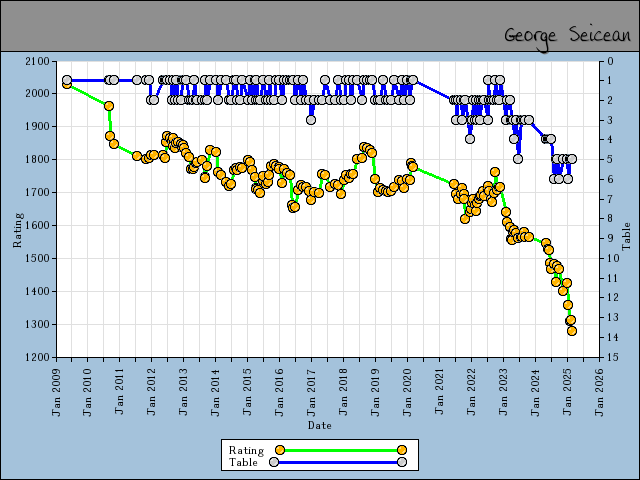Click table axis value 10

(613, 258)
